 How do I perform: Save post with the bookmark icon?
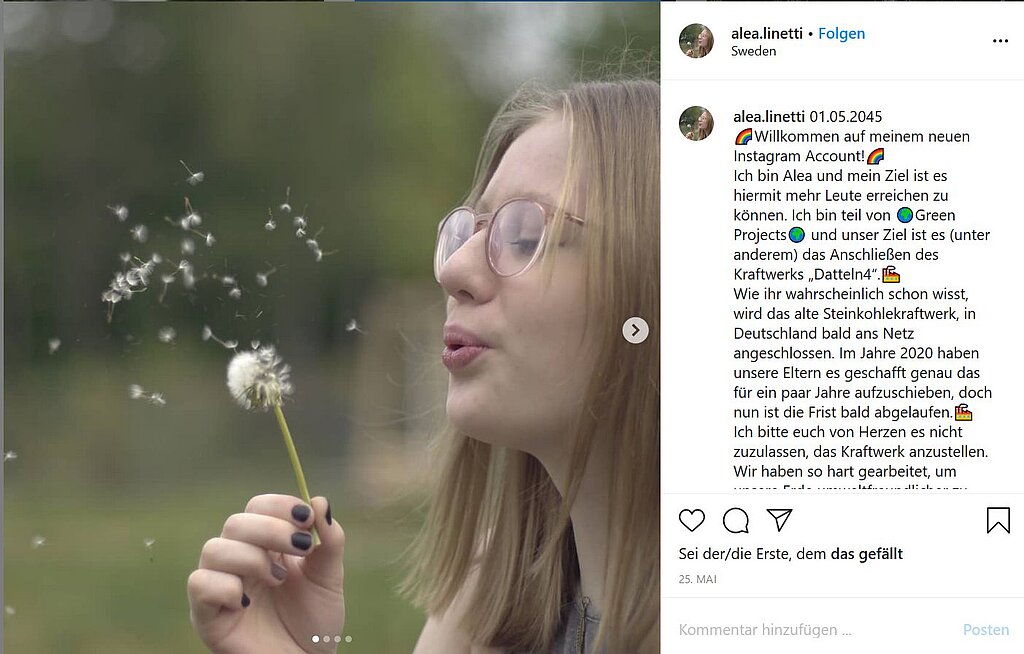[997, 520]
